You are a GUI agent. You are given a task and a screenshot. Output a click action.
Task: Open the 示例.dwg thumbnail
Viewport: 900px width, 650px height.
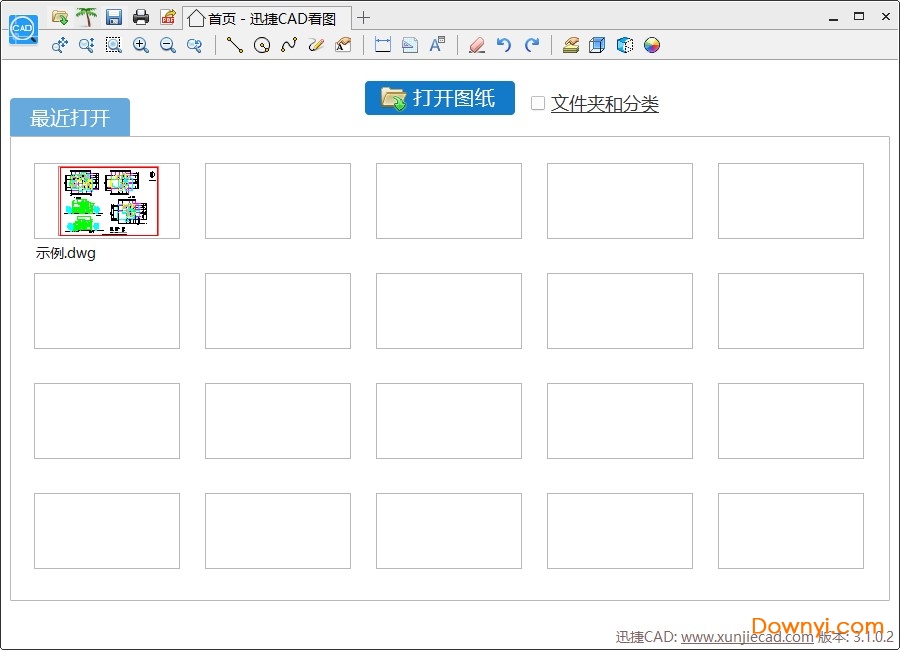click(107, 200)
